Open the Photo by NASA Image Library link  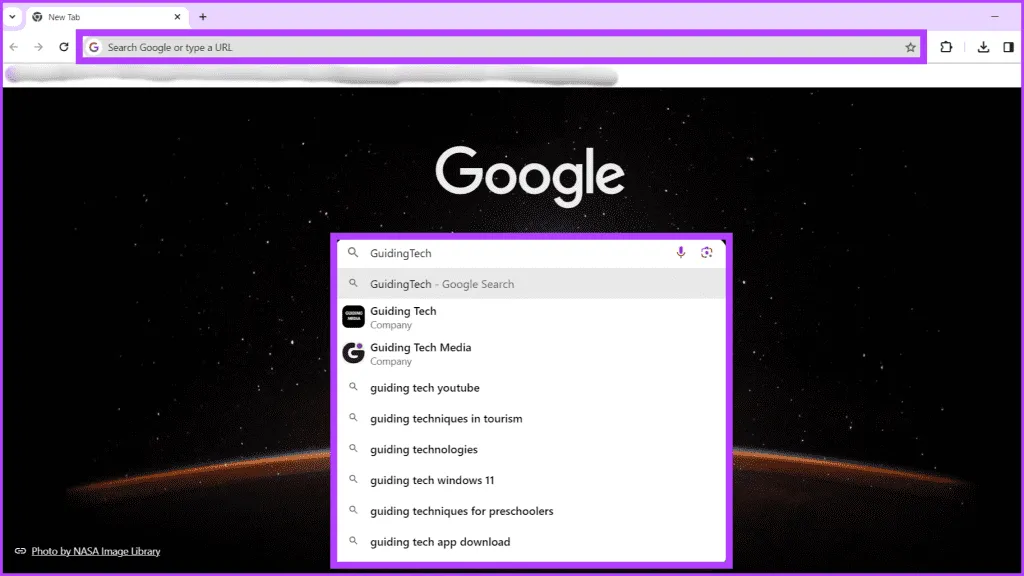coord(95,551)
